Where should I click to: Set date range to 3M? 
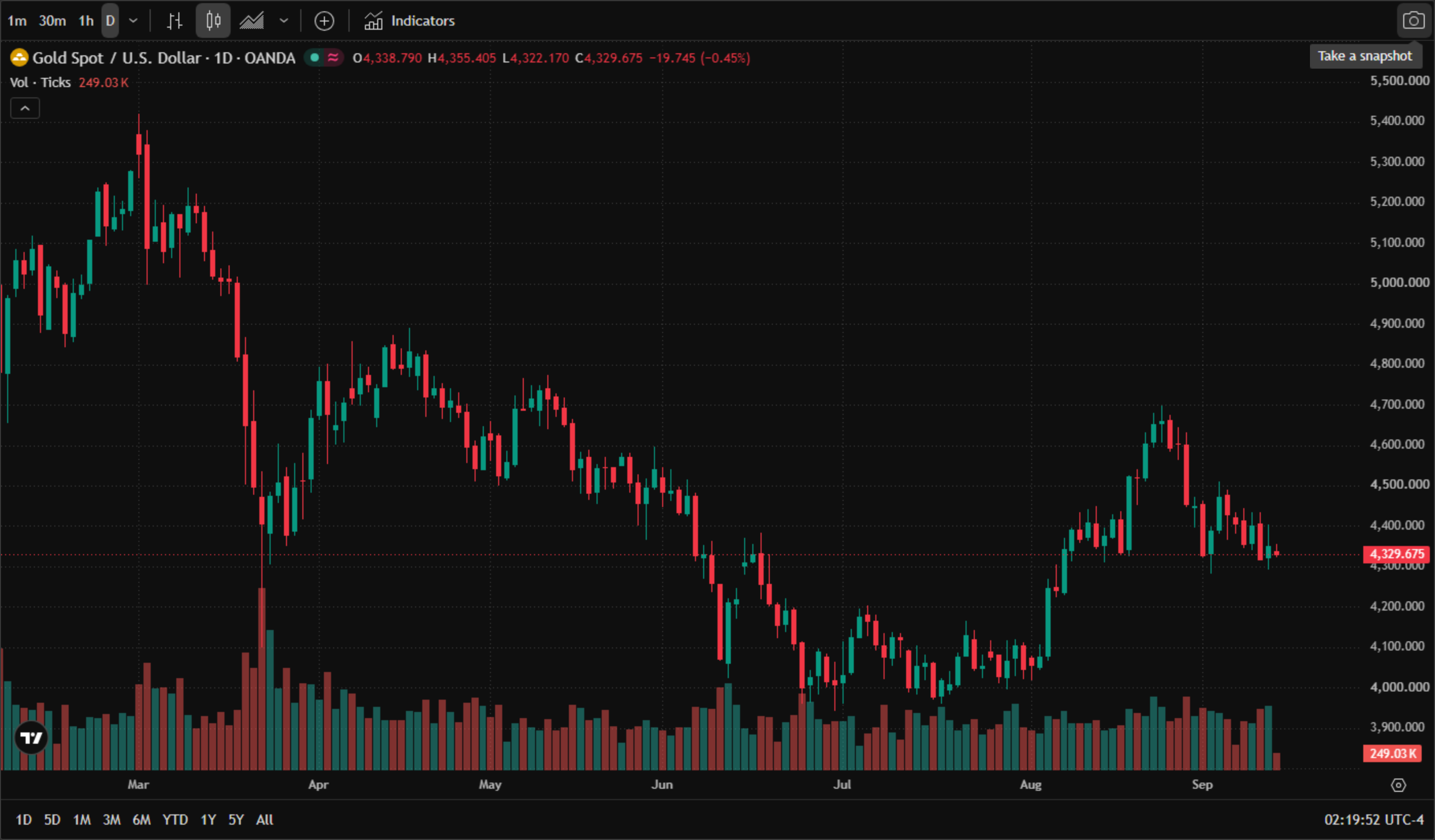(112, 820)
